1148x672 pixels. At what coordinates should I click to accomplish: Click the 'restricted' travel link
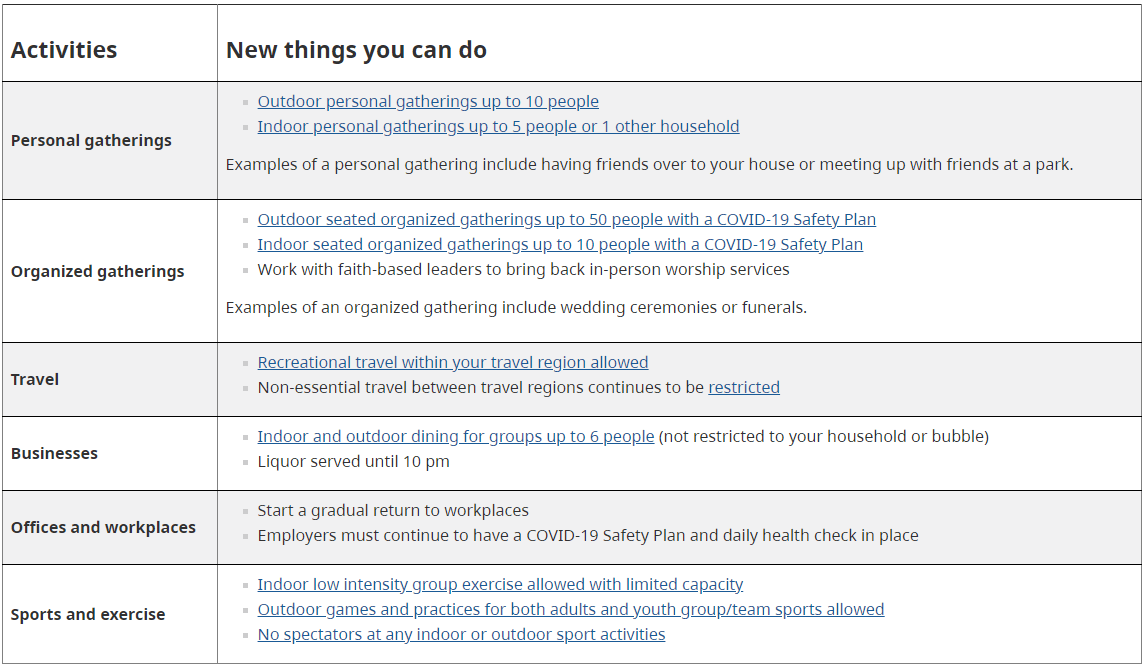point(744,387)
